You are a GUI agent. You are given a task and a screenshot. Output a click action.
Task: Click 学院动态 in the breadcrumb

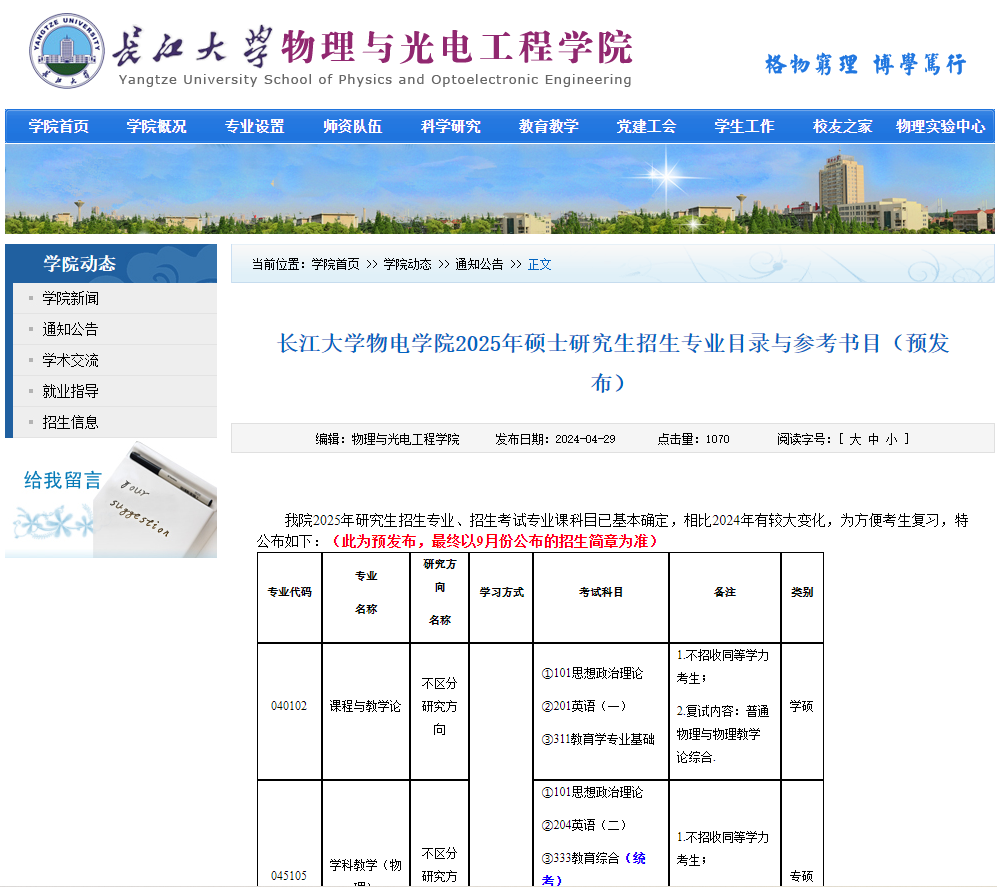point(407,265)
